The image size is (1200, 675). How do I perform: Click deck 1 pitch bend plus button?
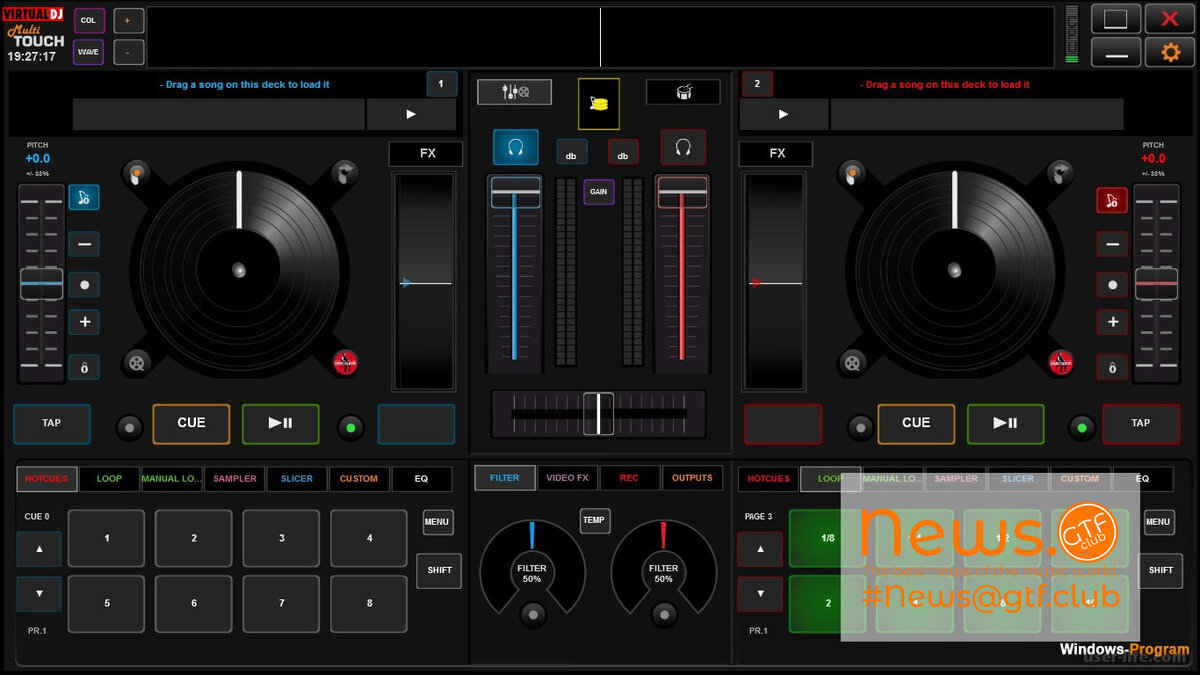[x=84, y=322]
